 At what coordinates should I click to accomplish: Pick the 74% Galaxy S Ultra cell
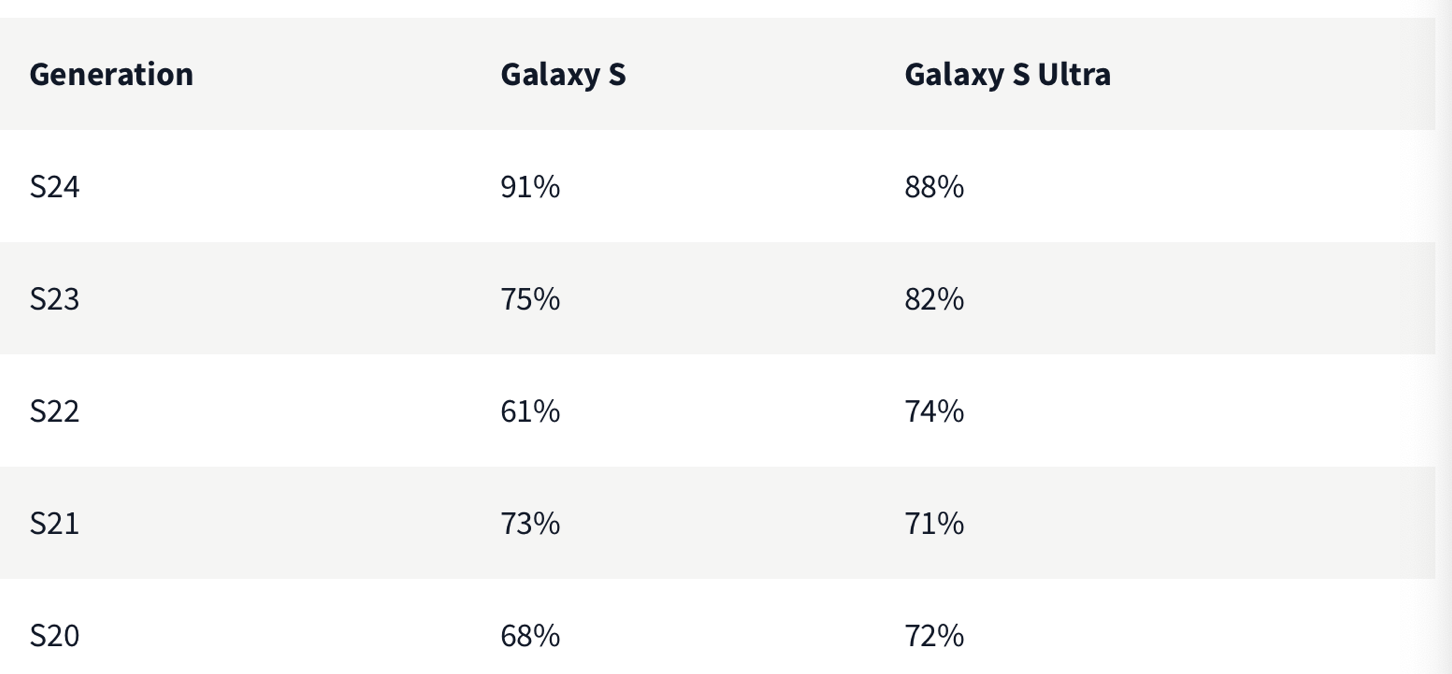pos(934,411)
